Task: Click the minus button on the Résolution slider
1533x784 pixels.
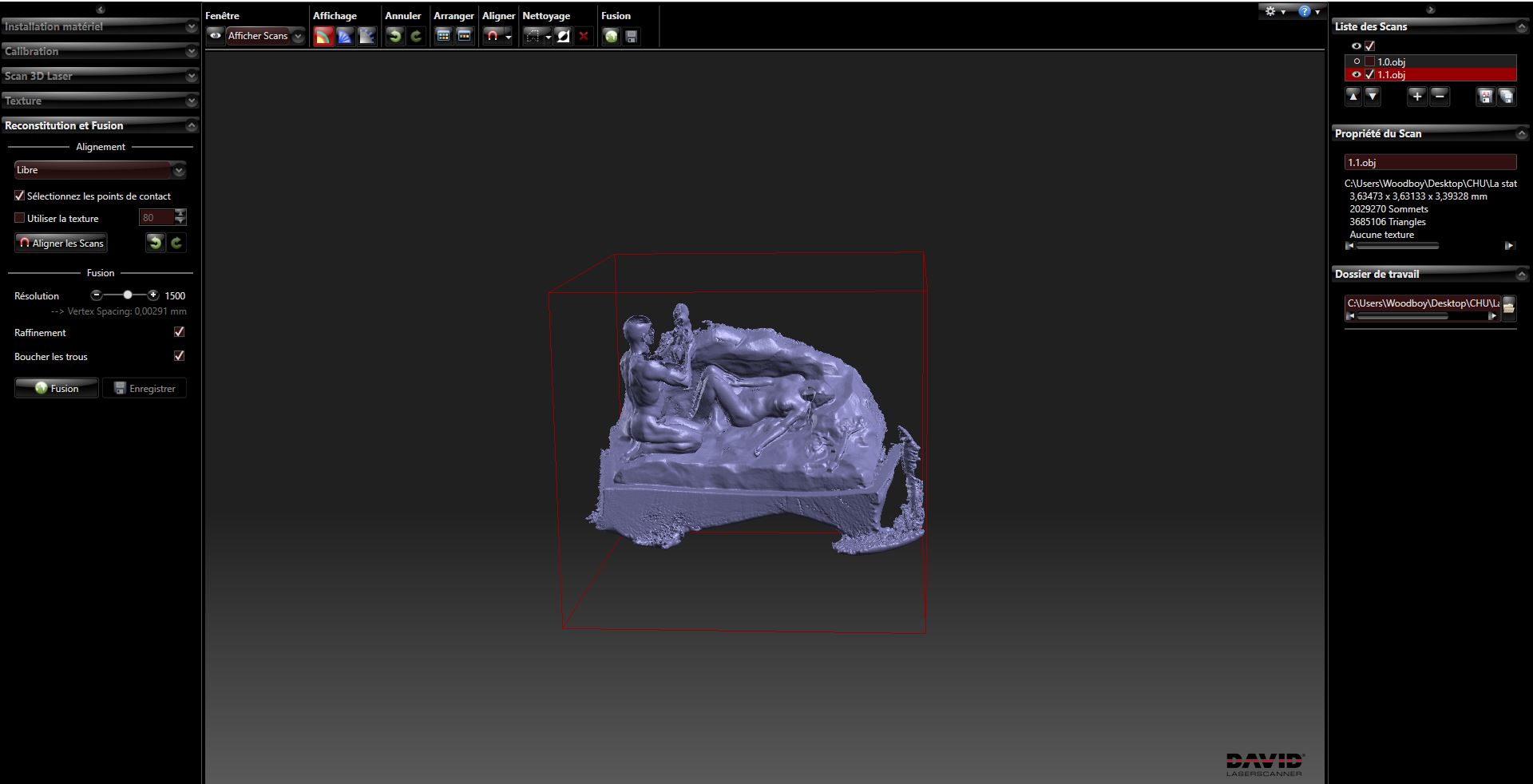Action: (x=97, y=295)
